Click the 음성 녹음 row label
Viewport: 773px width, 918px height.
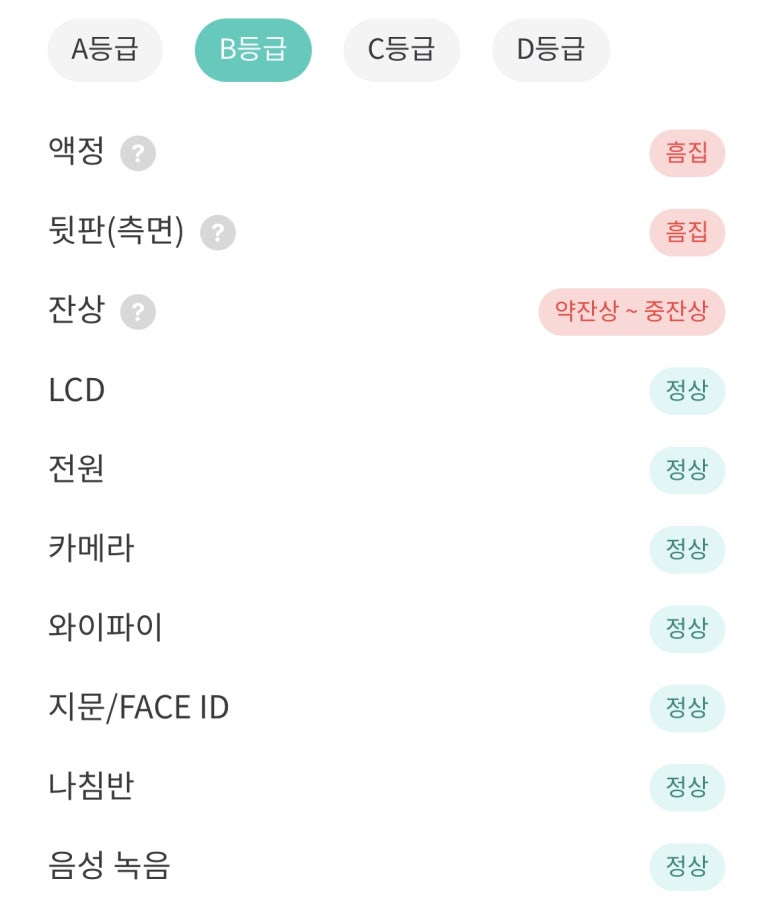click(x=109, y=865)
